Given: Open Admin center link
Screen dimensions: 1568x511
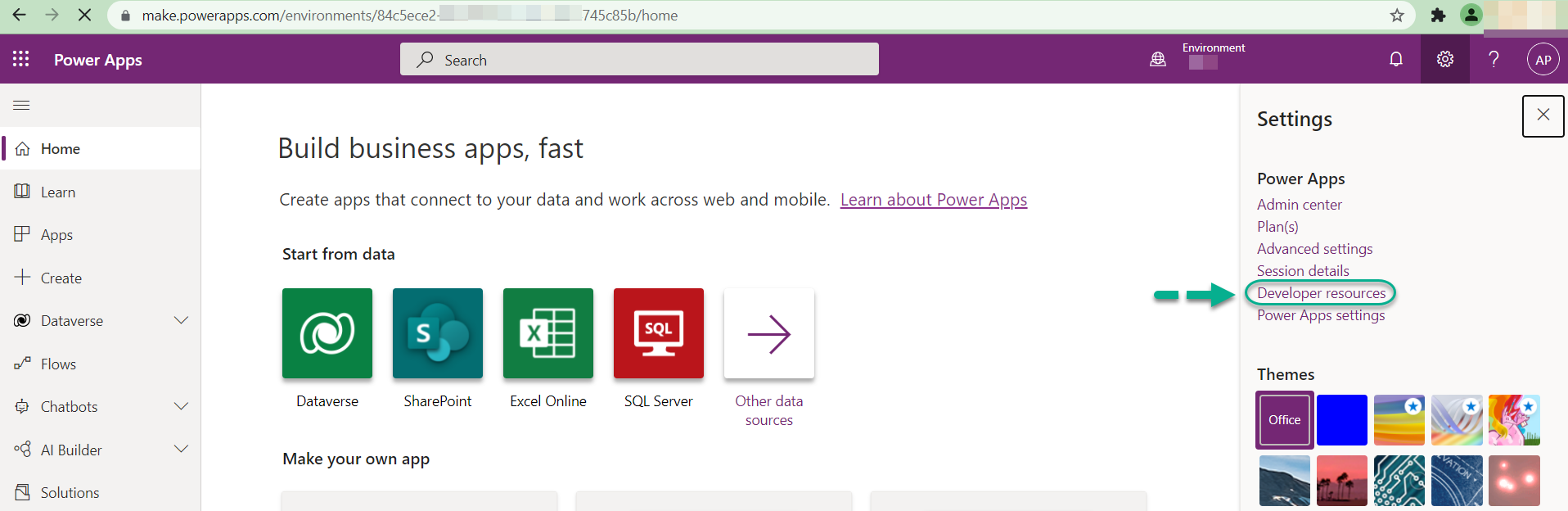Looking at the screenshot, I should coord(1300,205).
